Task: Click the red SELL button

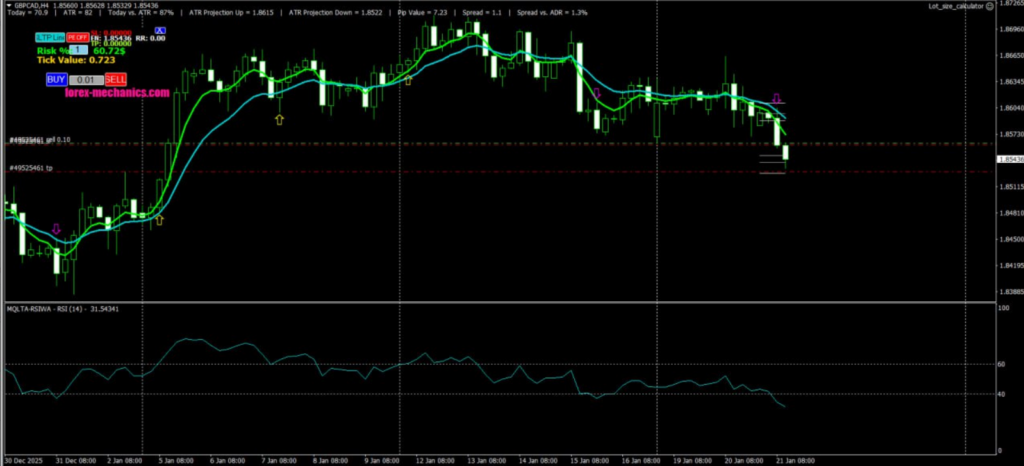Action: click(116, 79)
